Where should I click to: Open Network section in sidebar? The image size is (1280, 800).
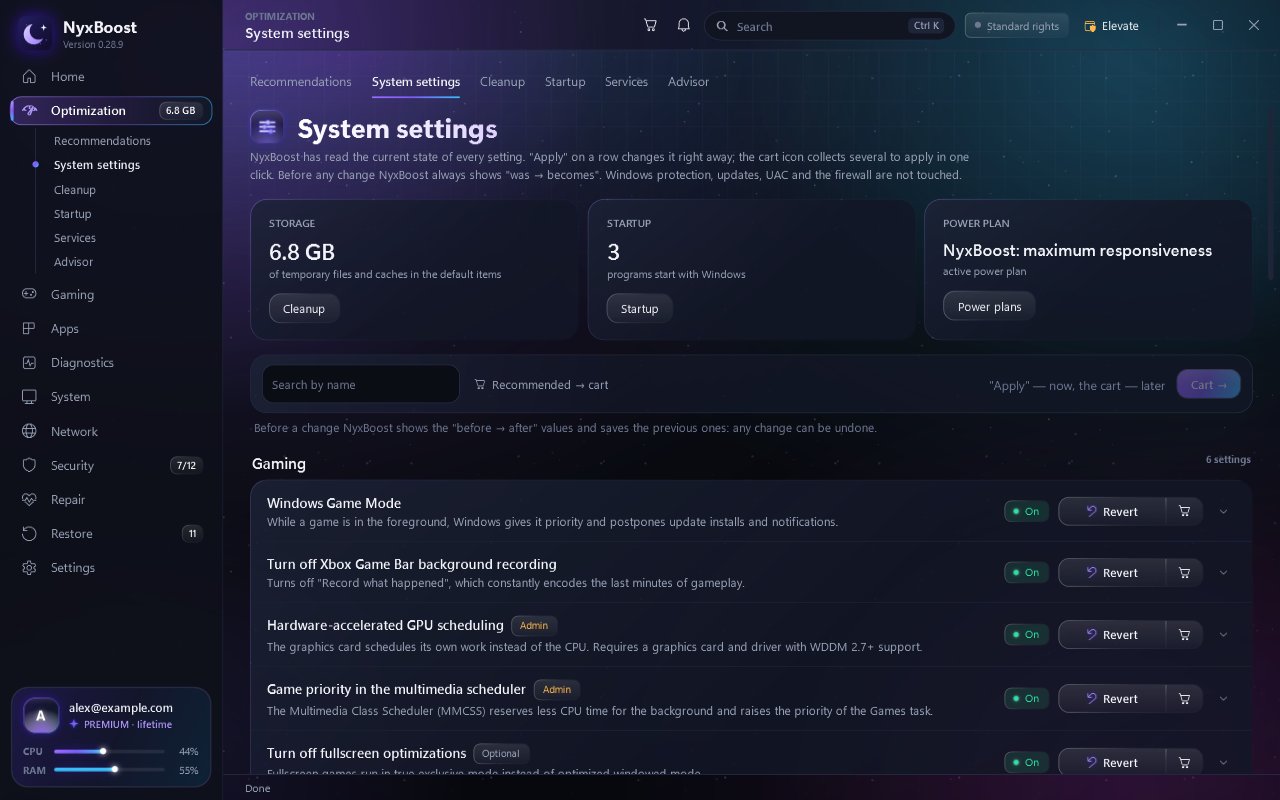click(x=111, y=432)
